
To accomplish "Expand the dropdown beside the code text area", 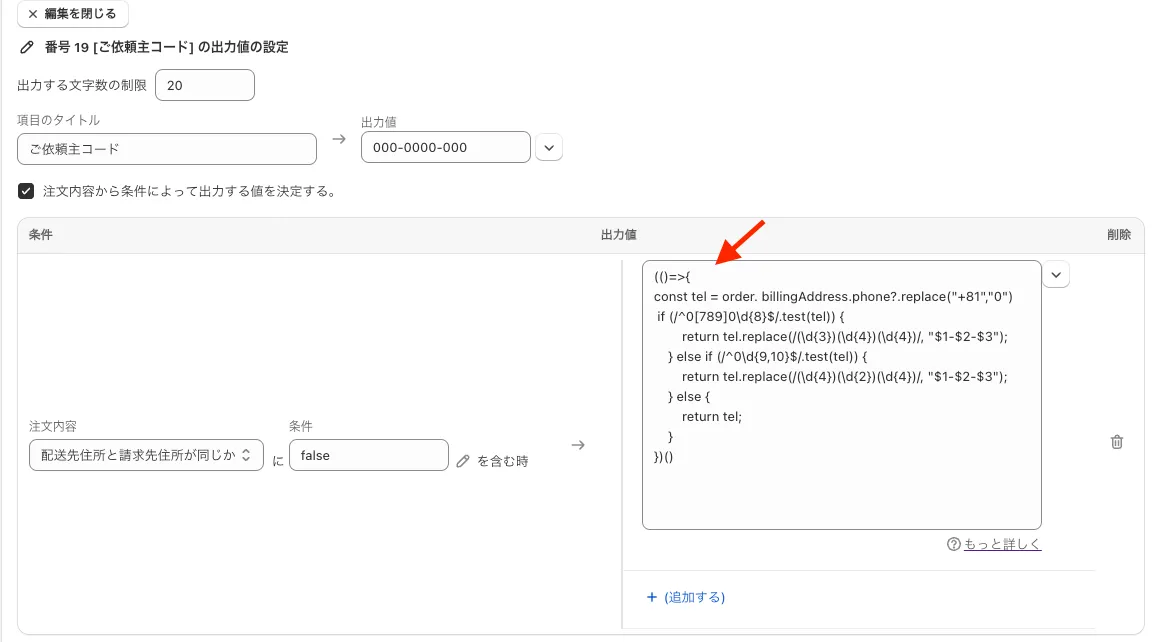I will pyautogui.click(x=1056, y=275).
